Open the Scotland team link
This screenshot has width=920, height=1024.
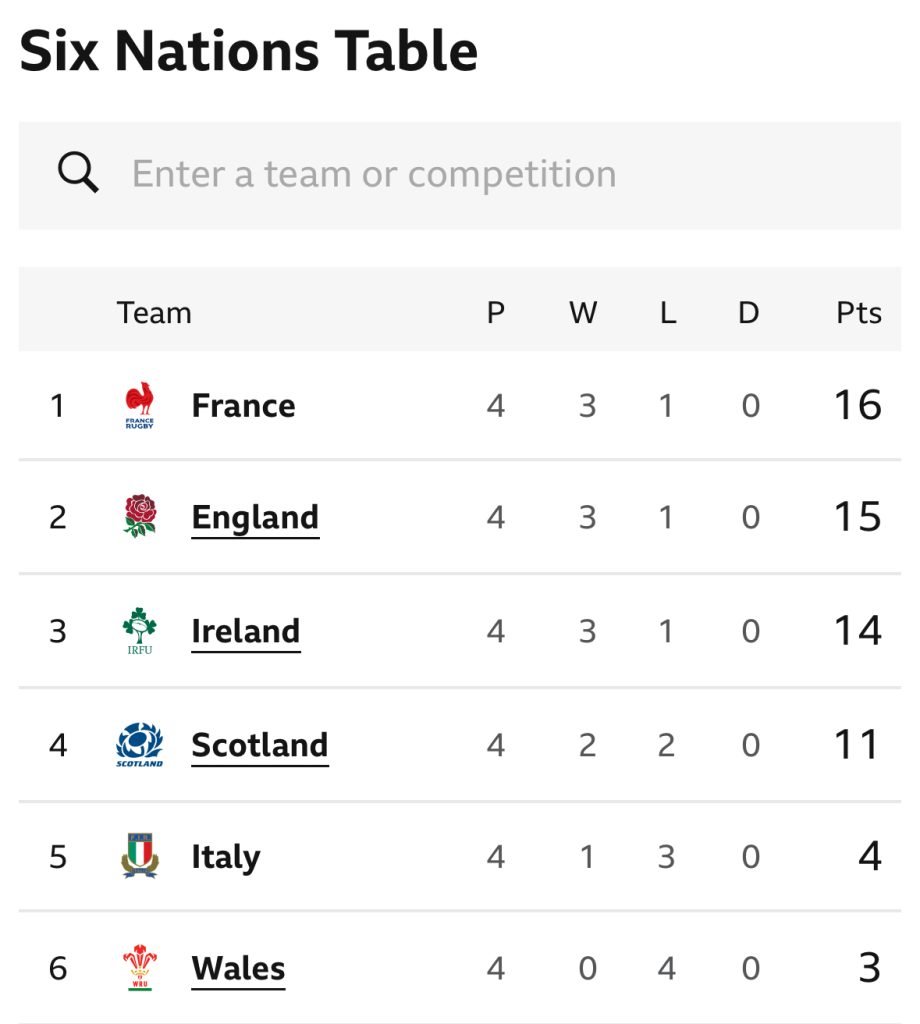tap(259, 746)
